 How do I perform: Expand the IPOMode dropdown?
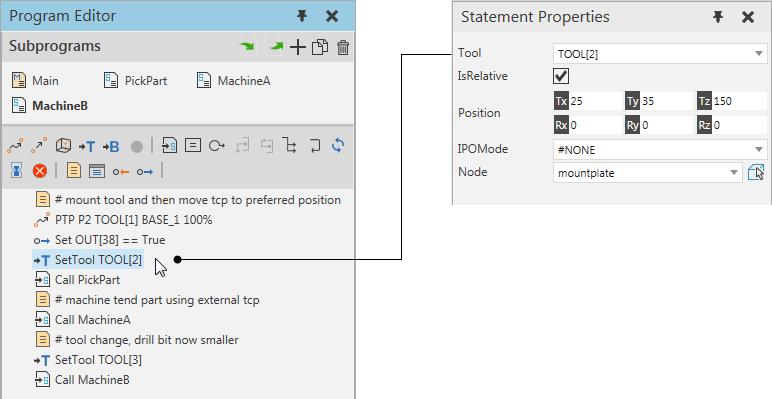(660, 149)
